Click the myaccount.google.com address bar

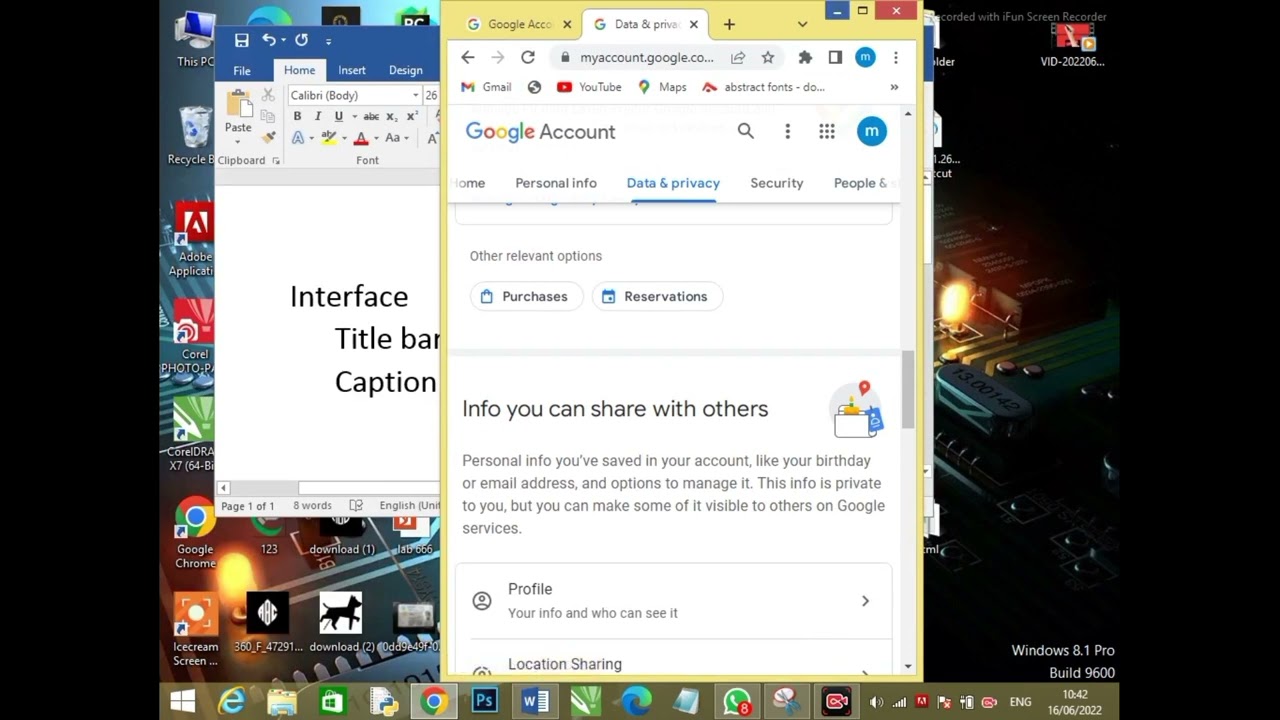[647, 58]
